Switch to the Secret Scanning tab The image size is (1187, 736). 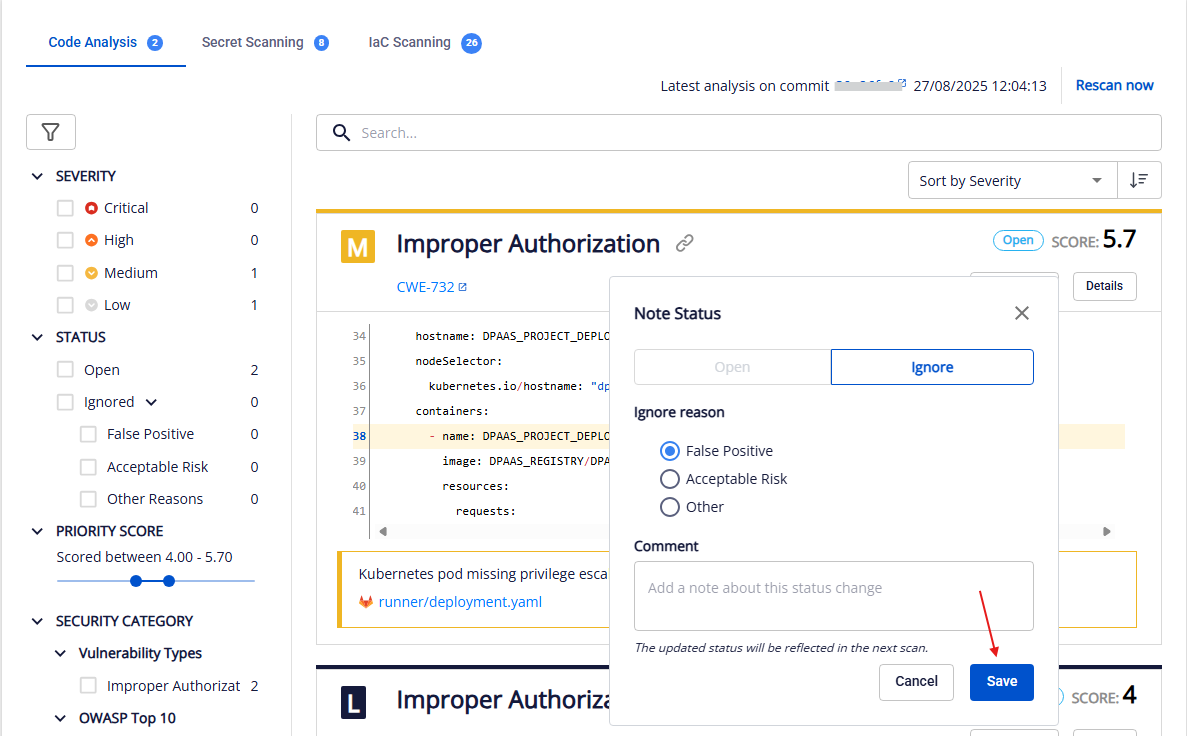point(253,43)
